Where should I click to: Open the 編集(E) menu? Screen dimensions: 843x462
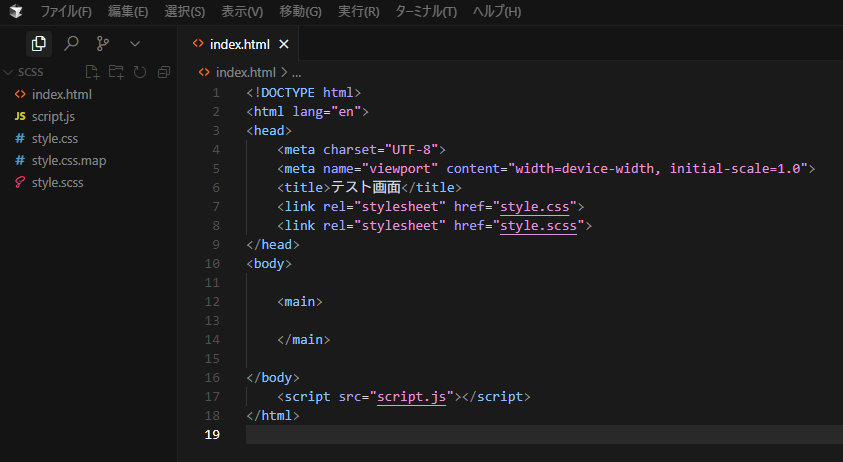(128, 11)
